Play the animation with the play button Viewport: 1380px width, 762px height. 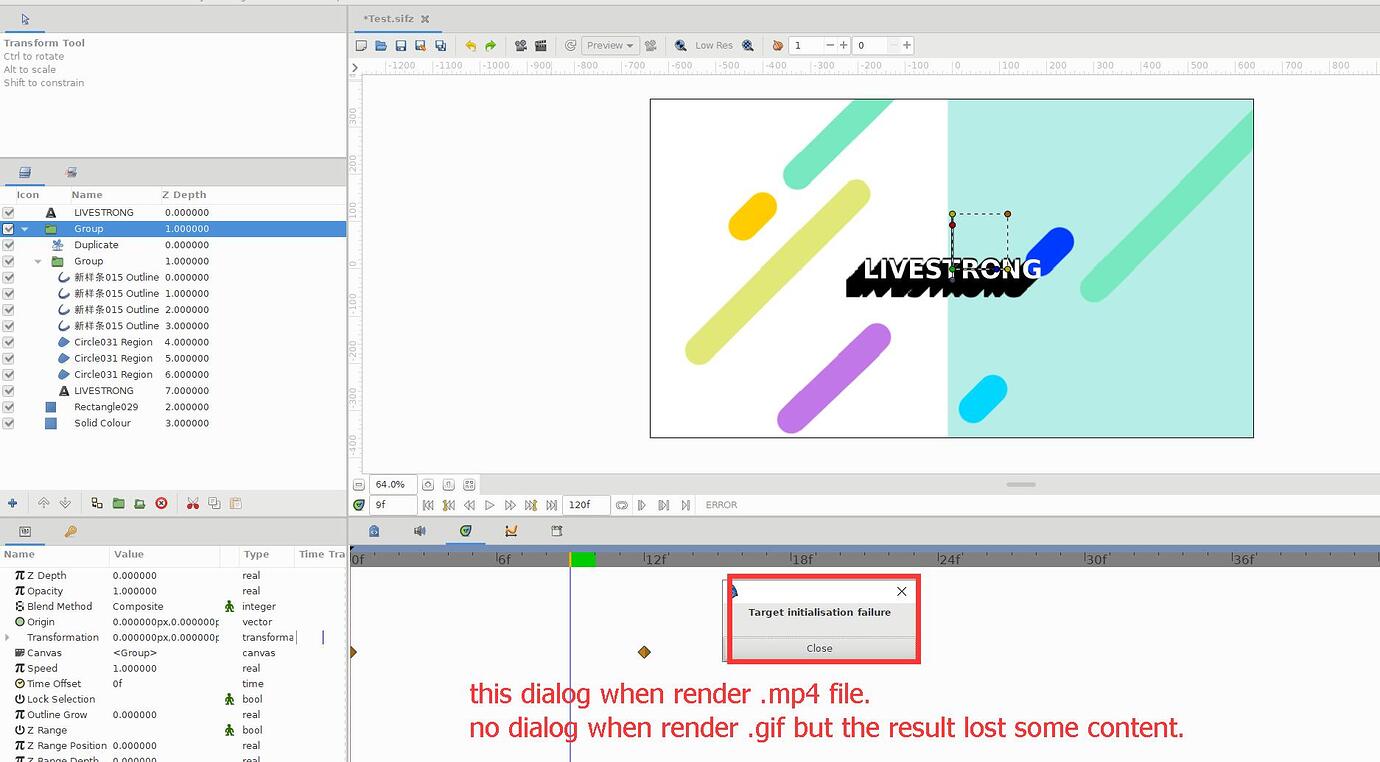tap(490, 505)
